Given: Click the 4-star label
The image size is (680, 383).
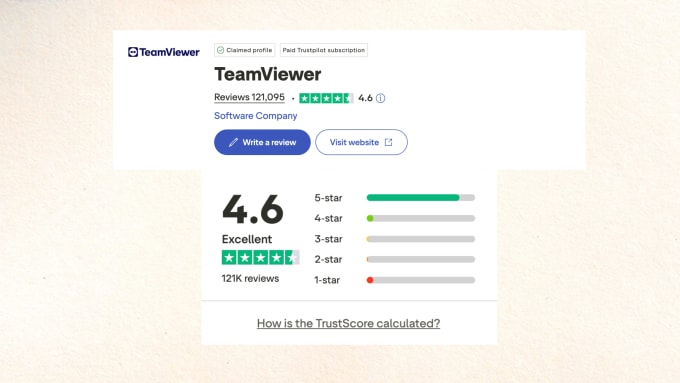Looking at the screenshot, I should [x=328, y=218].
